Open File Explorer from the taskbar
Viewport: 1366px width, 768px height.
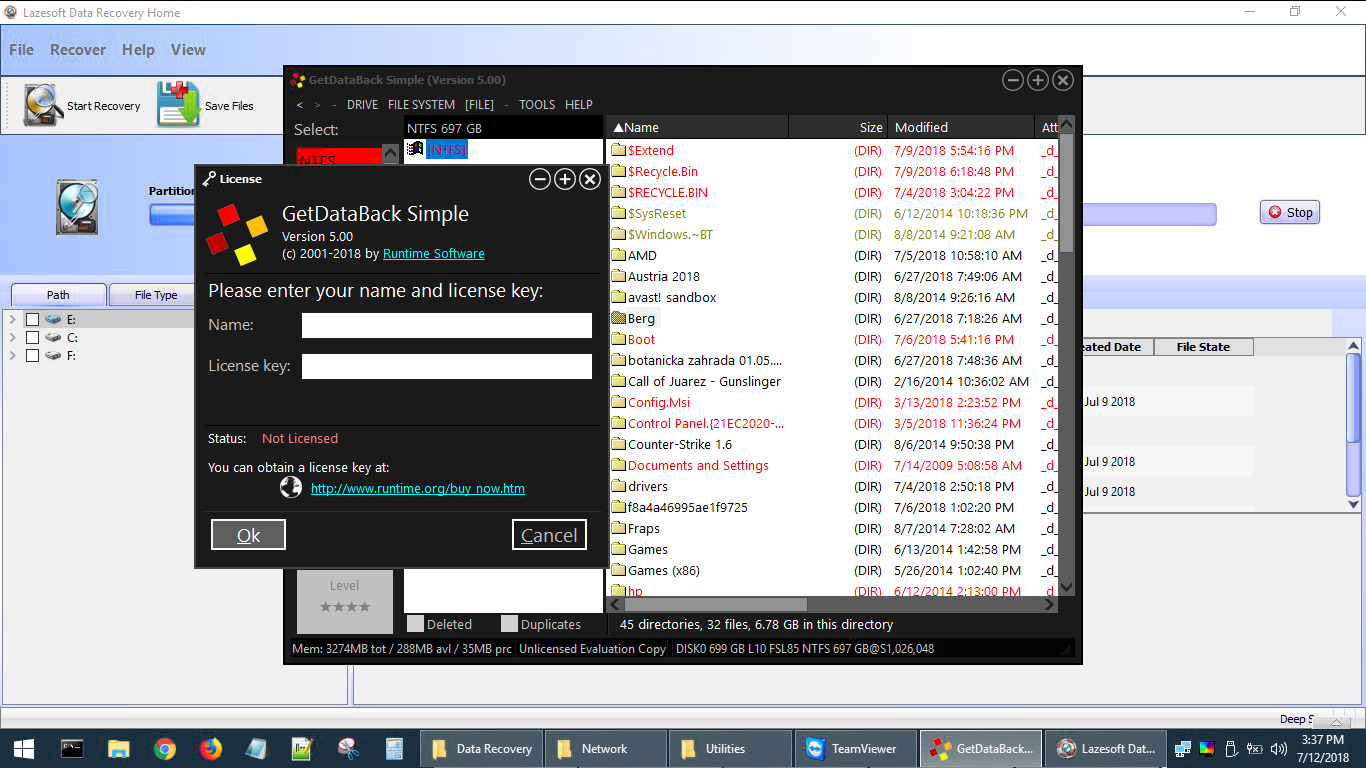tap(118, 748)
